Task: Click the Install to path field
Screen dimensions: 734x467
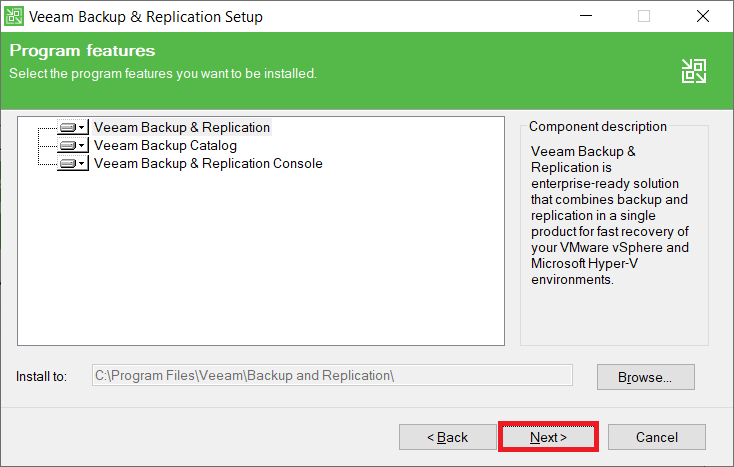Action: [332, 376]
